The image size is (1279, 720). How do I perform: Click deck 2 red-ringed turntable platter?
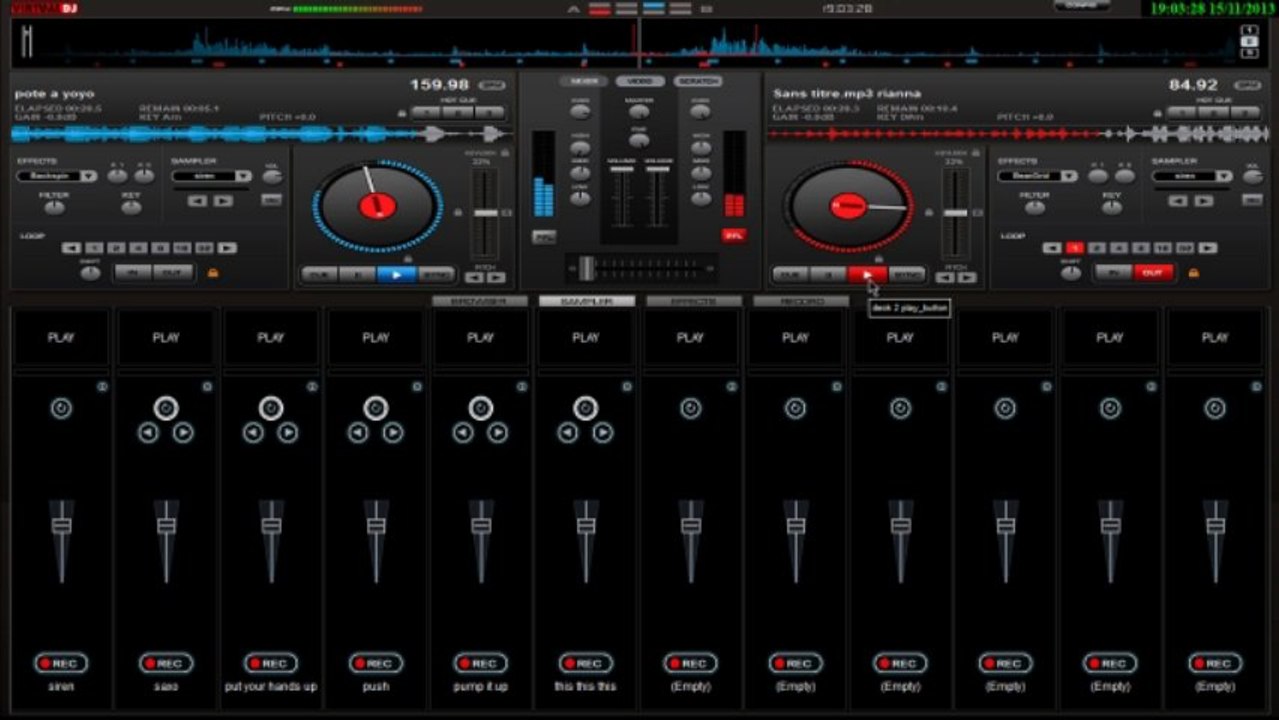click(x=848, y=206)
